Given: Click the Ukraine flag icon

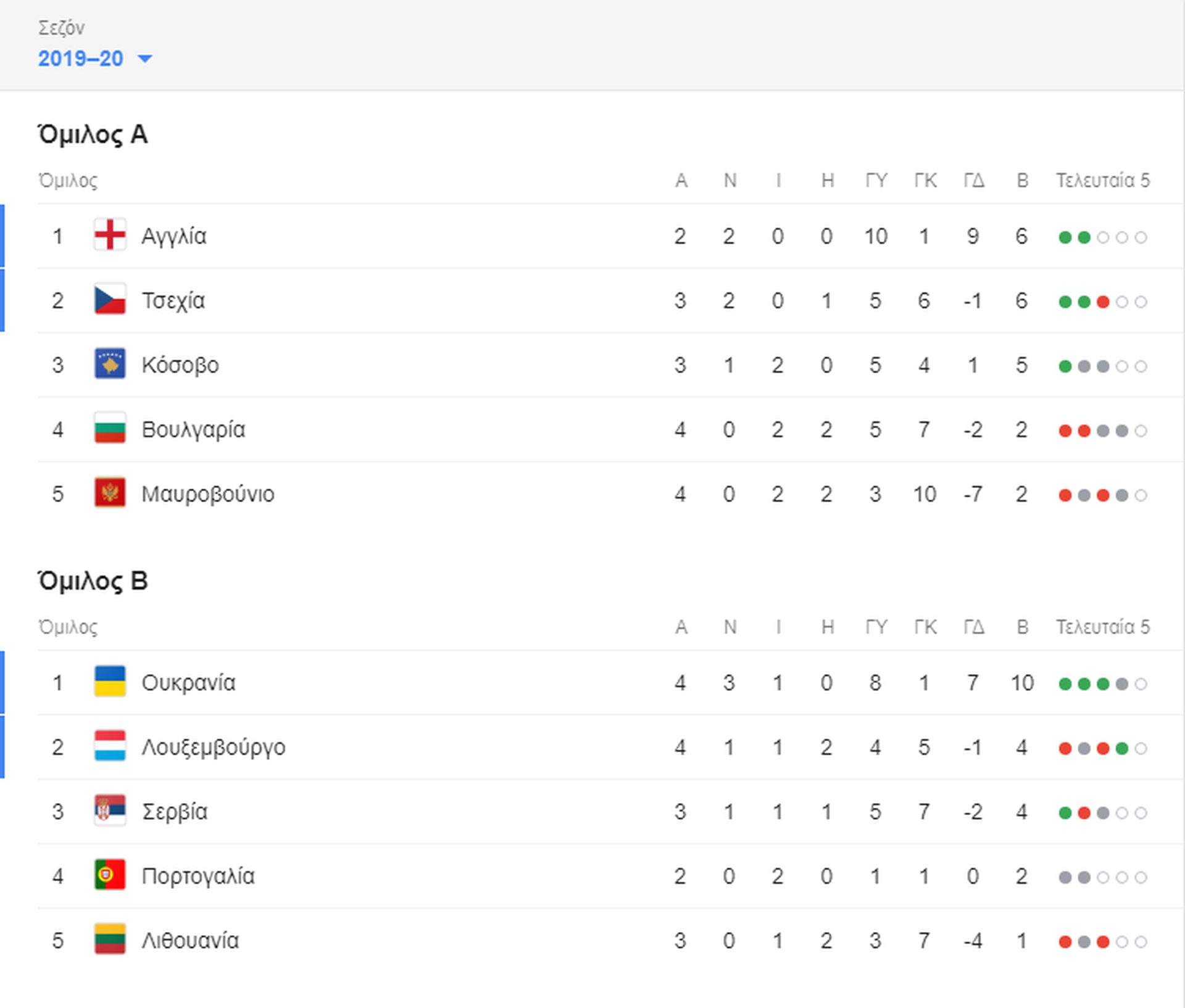Looking at the screenshot, I should tap(110, 682).
